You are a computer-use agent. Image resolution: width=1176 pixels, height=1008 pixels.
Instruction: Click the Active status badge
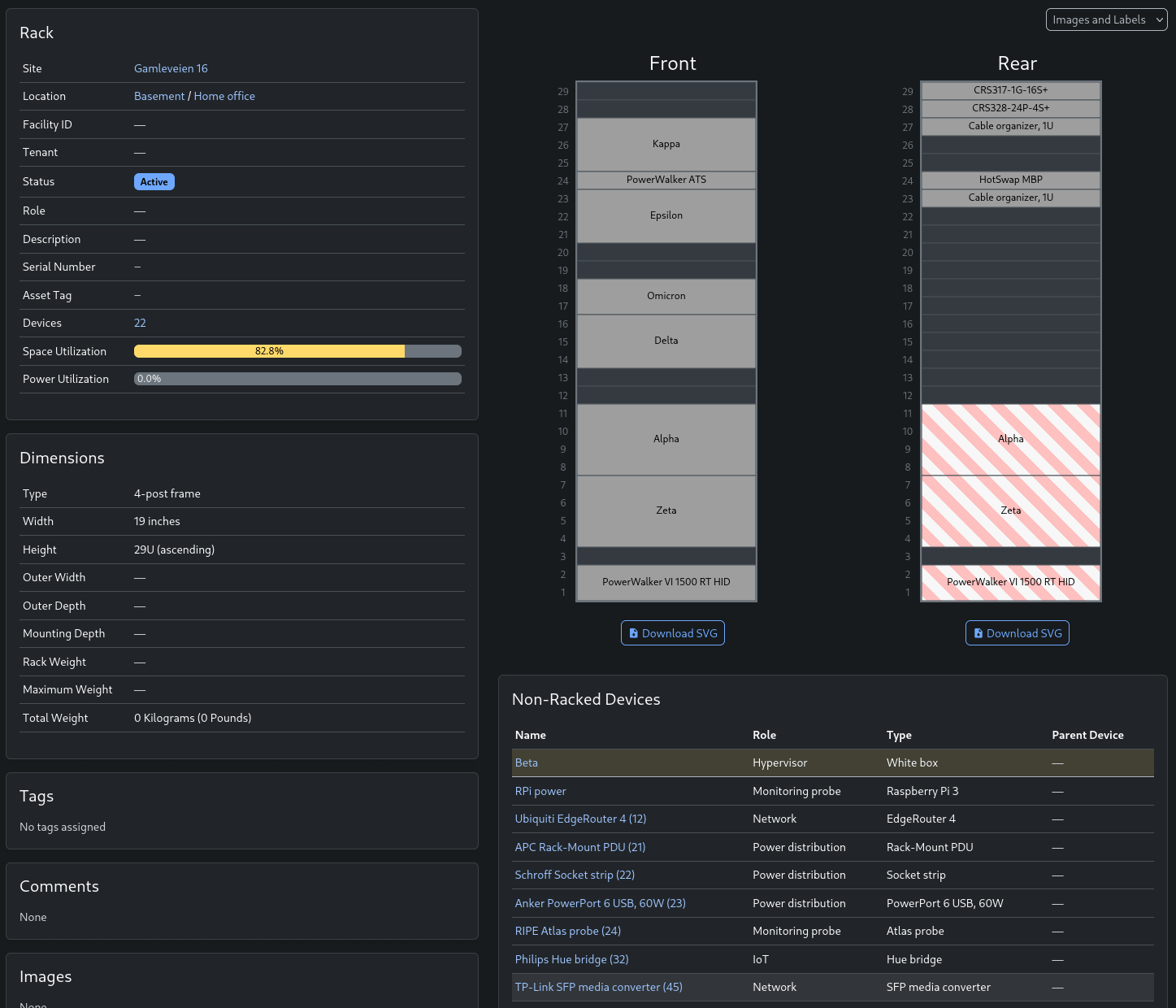[154, 182]
